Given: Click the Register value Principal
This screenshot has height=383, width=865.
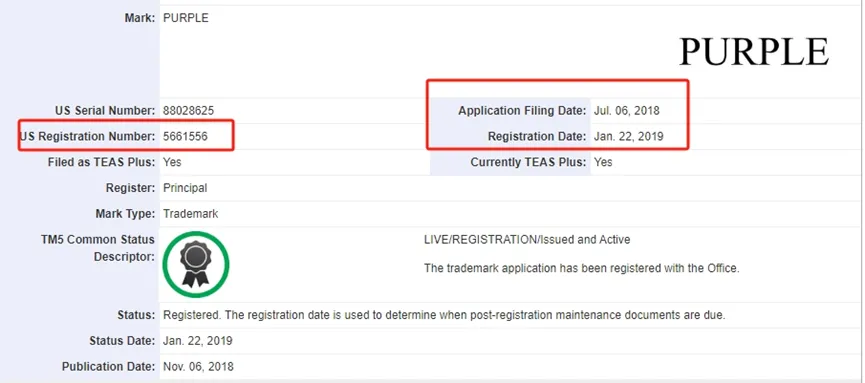Looking at the screenshot, I should pyautogui.click(x=185, y=188).
